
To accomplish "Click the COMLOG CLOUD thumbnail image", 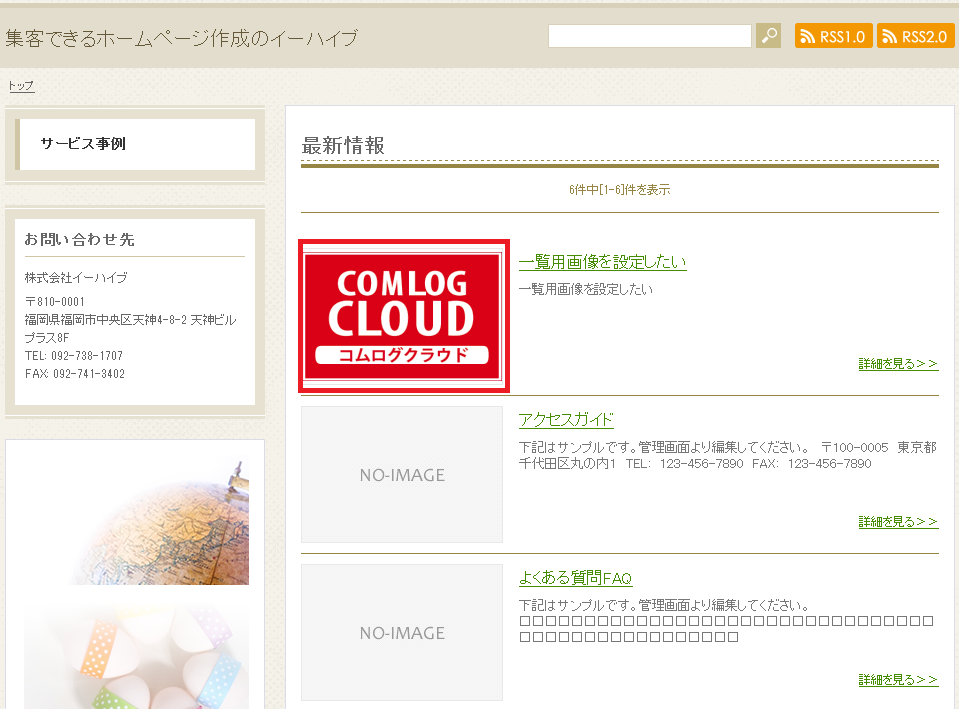I will click(403, 315).
